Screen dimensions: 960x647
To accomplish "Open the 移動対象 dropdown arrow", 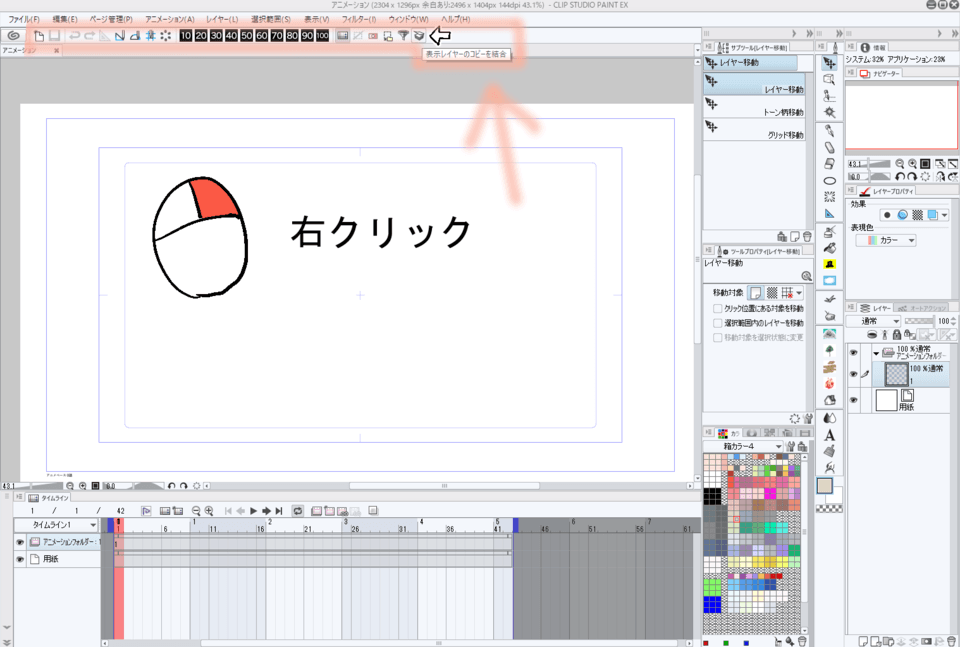I will click(x=799, y=293).
